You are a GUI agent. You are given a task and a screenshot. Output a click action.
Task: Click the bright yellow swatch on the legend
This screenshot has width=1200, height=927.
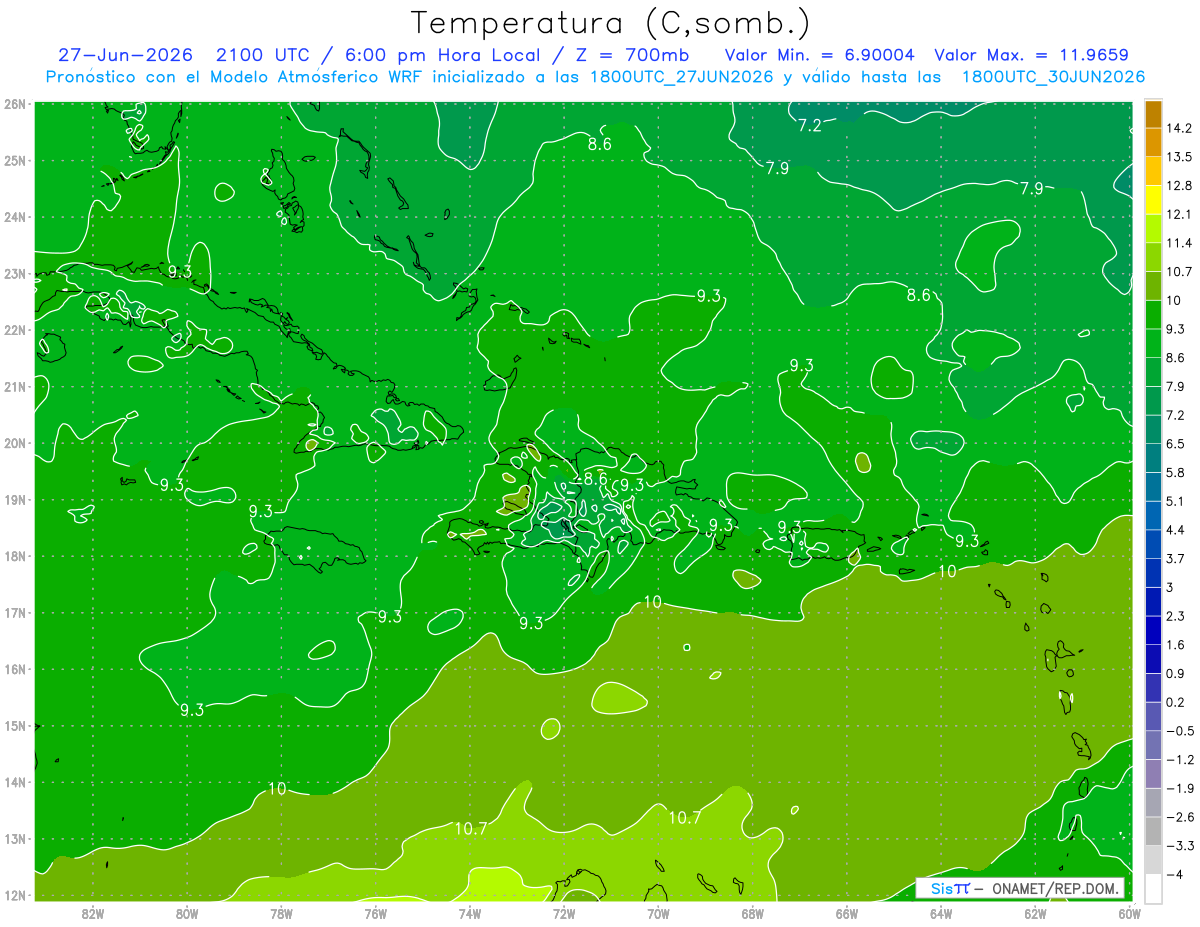(1153, 200)
